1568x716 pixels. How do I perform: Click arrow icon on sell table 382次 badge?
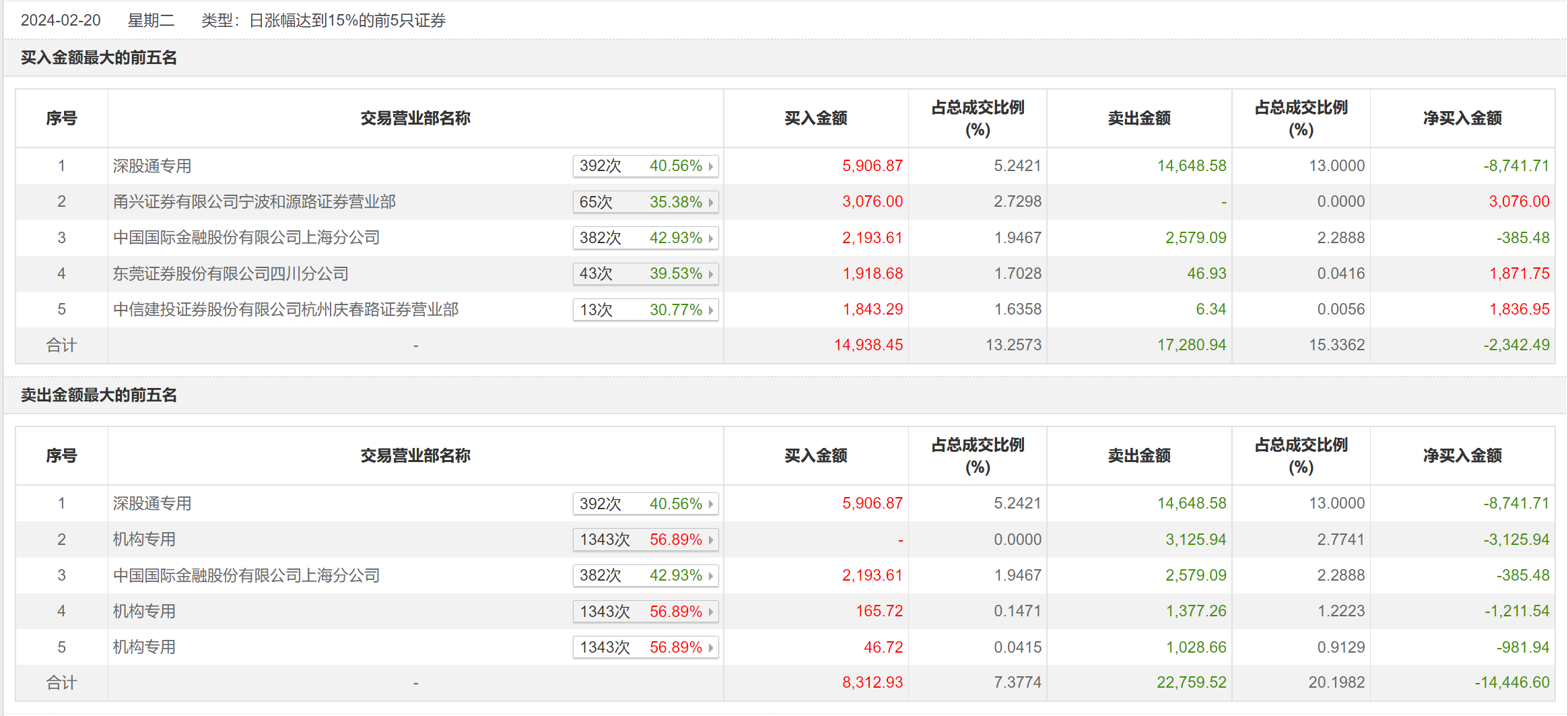pyautogui.click(x=711, y=576)
